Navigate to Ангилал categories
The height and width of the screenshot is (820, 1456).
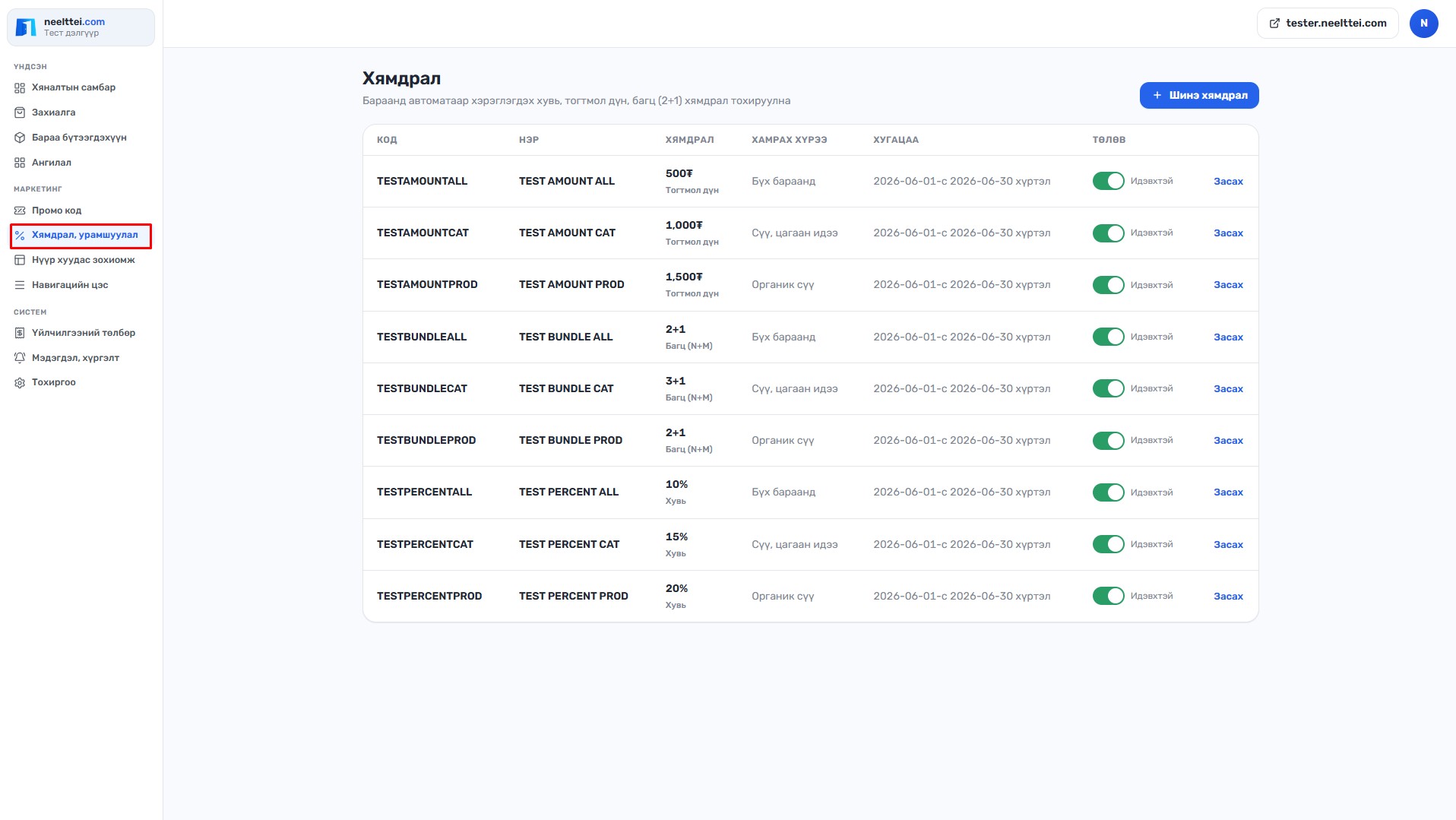coord(81,163)
